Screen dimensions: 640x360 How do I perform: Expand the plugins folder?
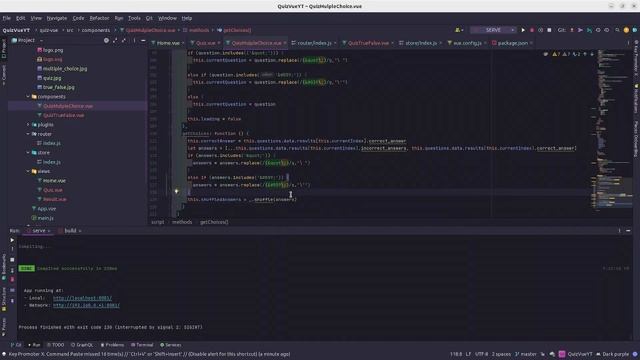point(28,124)
